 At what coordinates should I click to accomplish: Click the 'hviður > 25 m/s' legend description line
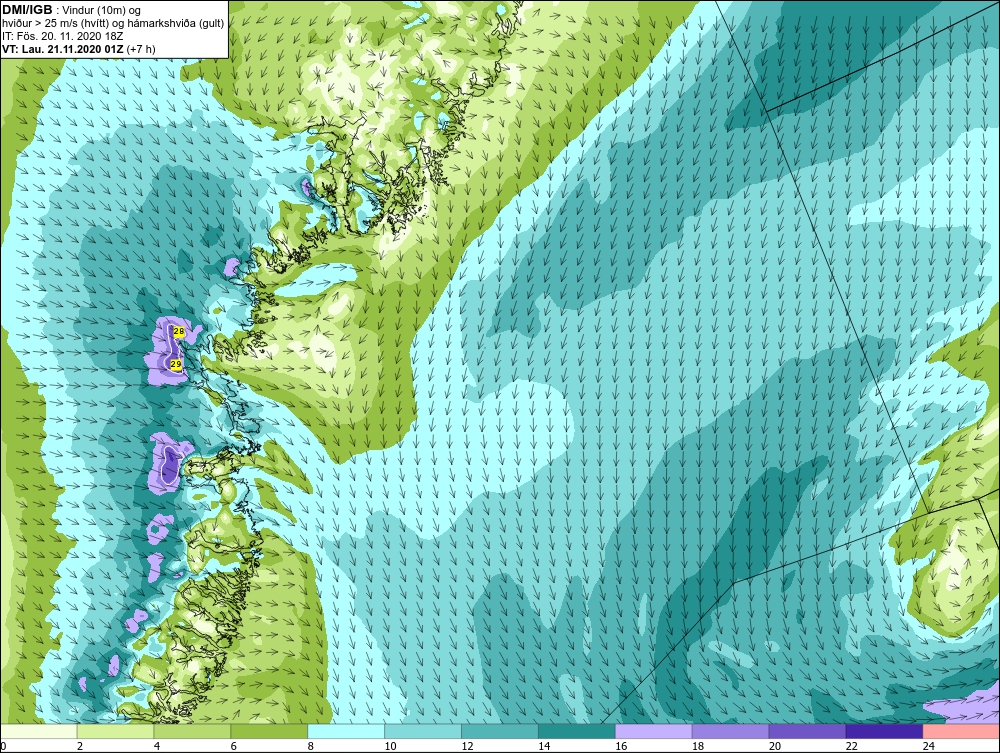click(x=113, y=24)
